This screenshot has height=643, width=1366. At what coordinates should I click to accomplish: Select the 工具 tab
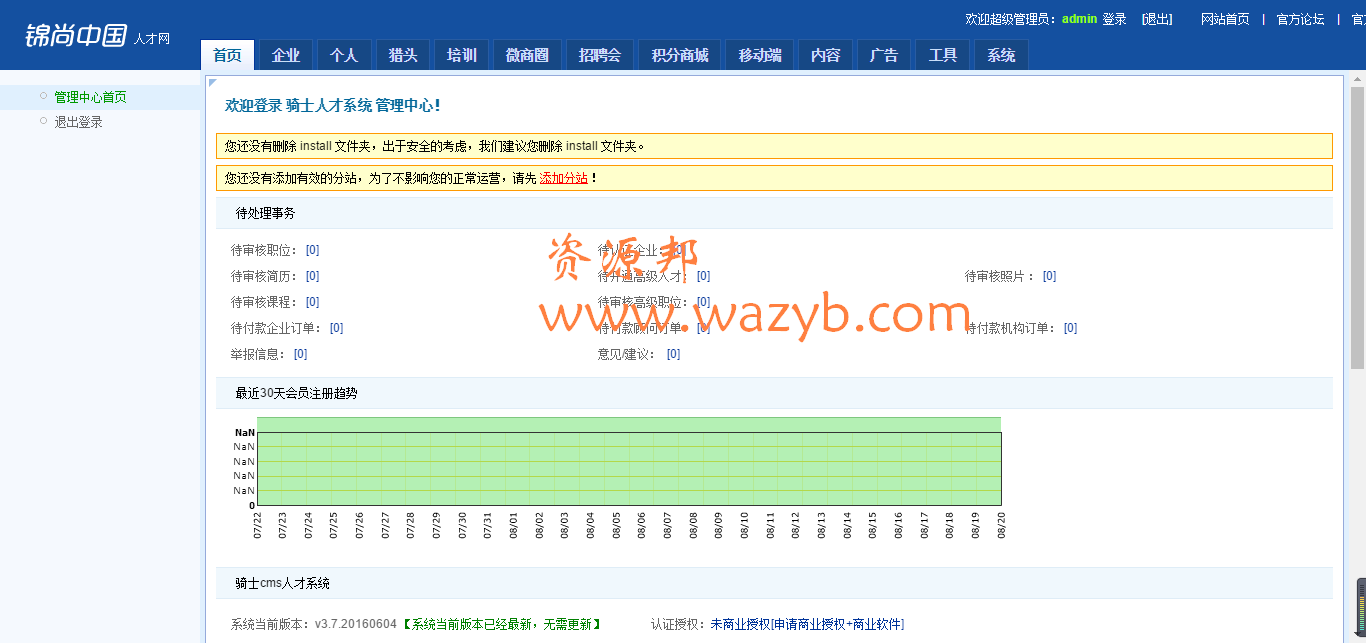pos(943,55)
